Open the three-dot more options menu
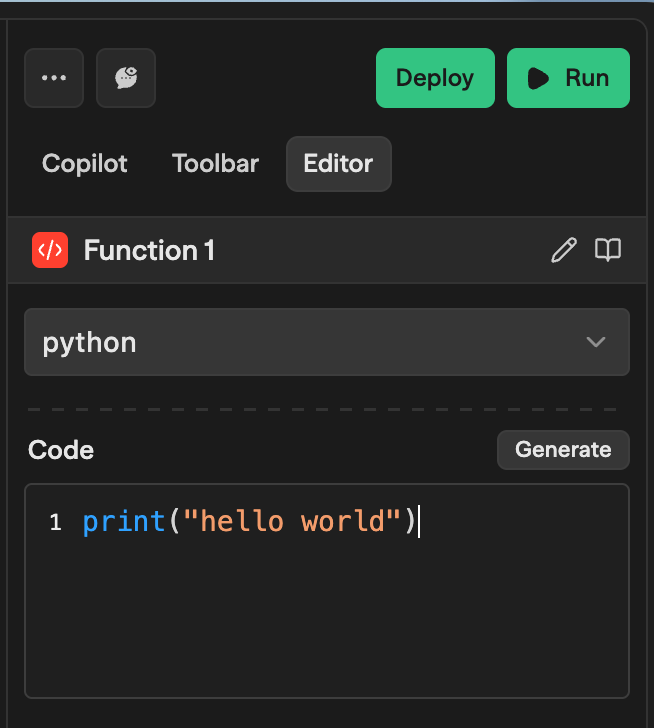 point(54,78)
